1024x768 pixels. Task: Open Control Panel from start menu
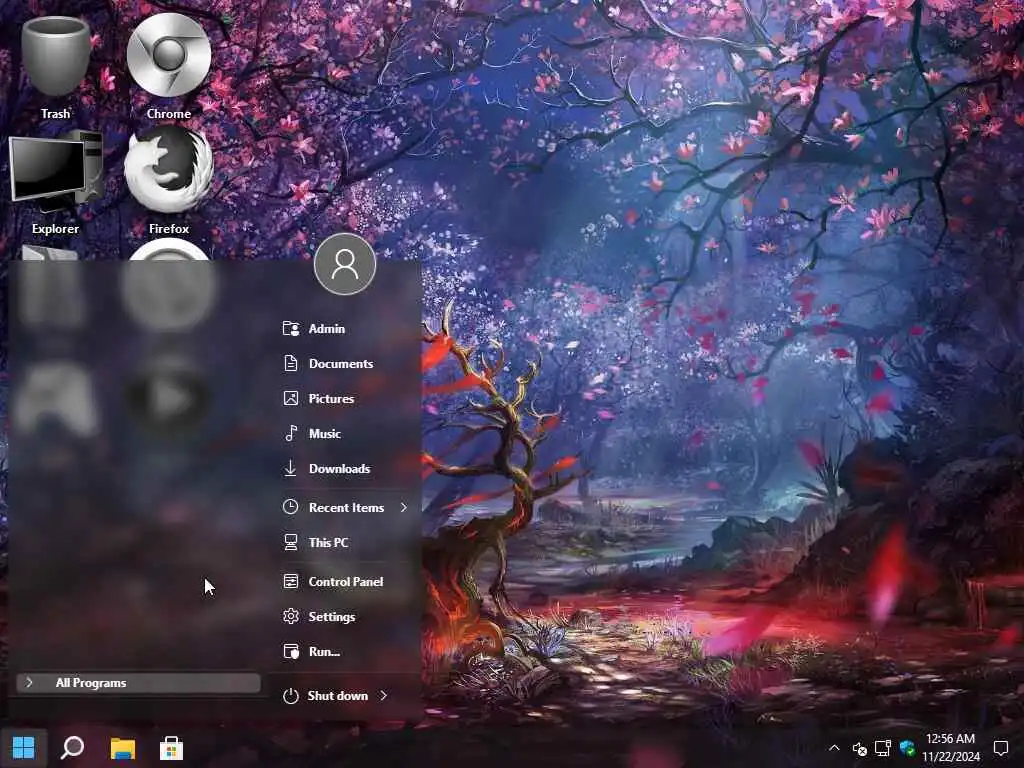[x=345, y=581]
